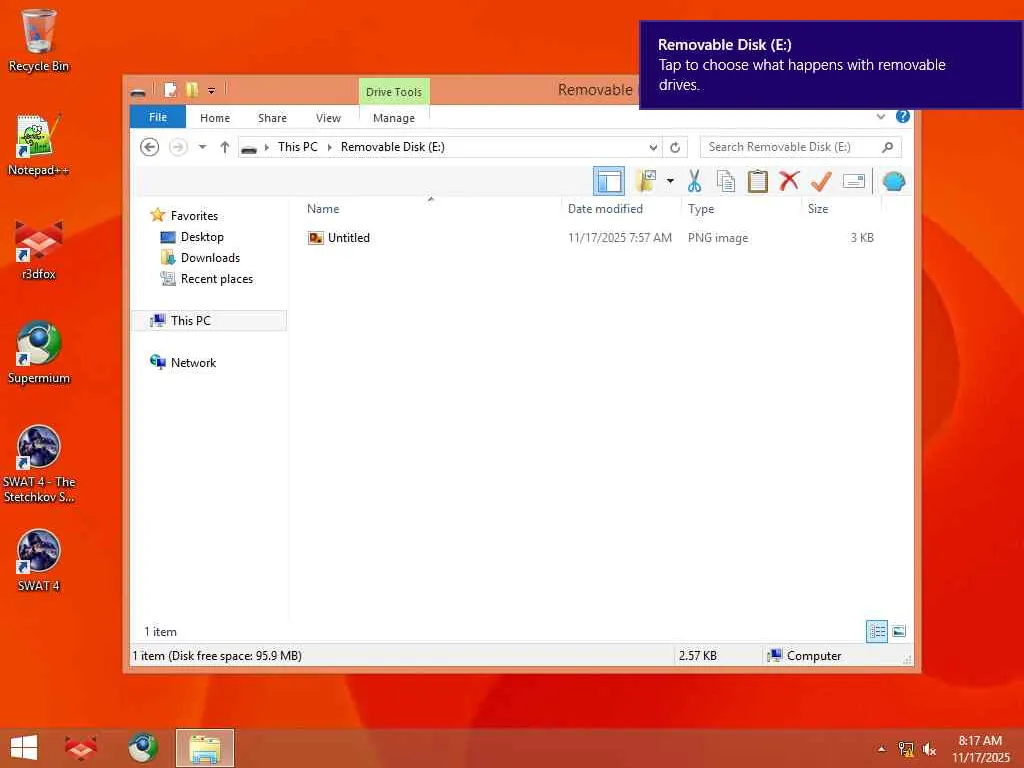The width and height of the screenshot is (1024, 768).
Task: Click the blue shell icon in toolbar
Action: tap(893, 181)
